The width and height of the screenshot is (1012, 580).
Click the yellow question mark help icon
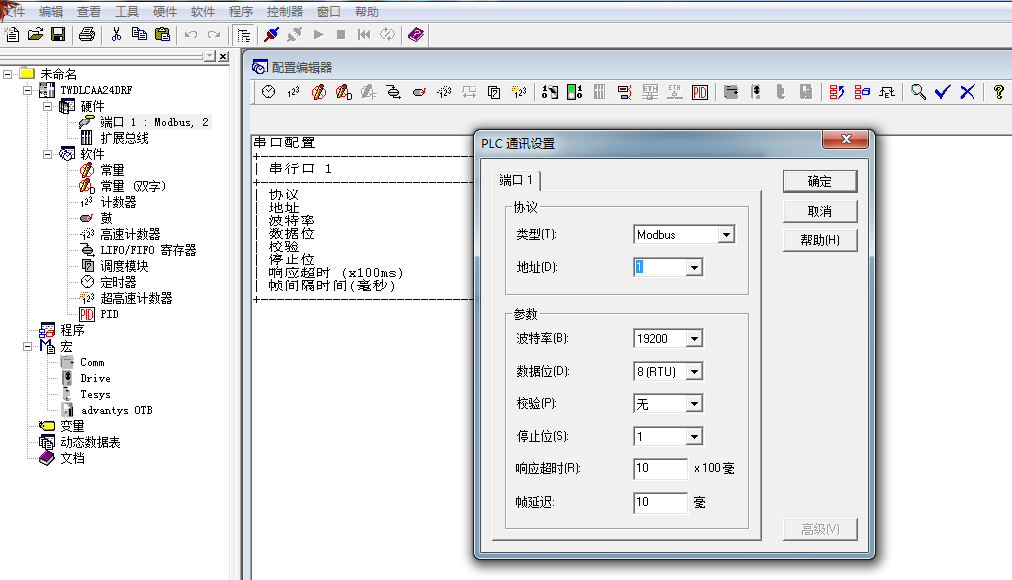[x=997, y=92]
